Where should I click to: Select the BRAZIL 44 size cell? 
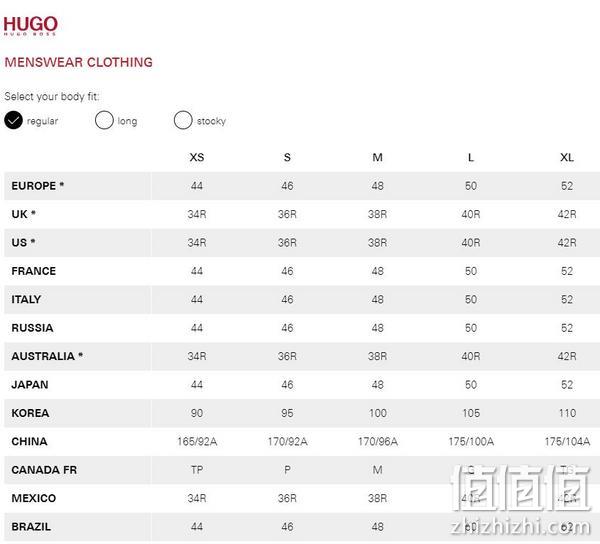tap(197, 527)
